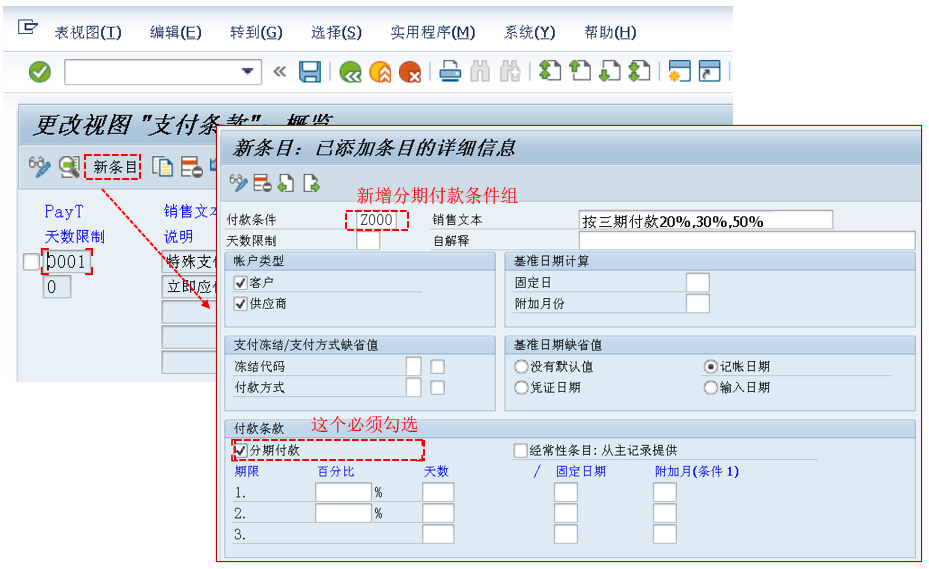Click the First Page icon
The image size is (929, 569).
coord(550,71)
